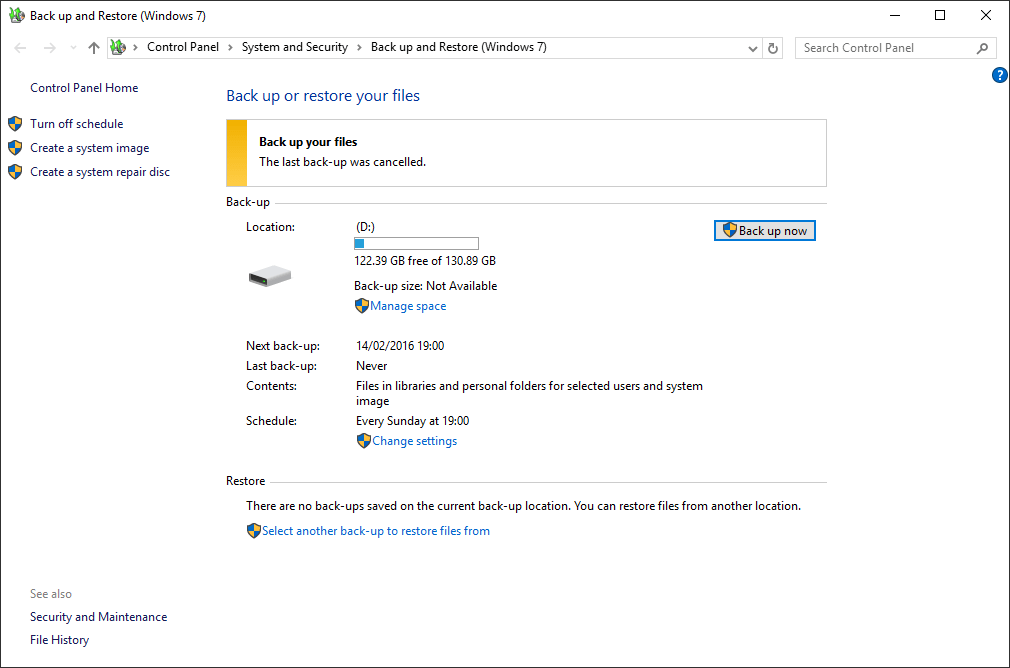The height and width of the screenshot is (668, 1010).
Task: Create a system repair disc
Action: point(100,172)
